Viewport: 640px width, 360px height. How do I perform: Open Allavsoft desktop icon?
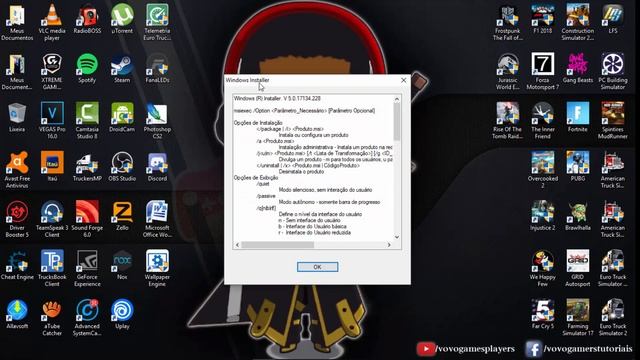click(x=17, y=314)
